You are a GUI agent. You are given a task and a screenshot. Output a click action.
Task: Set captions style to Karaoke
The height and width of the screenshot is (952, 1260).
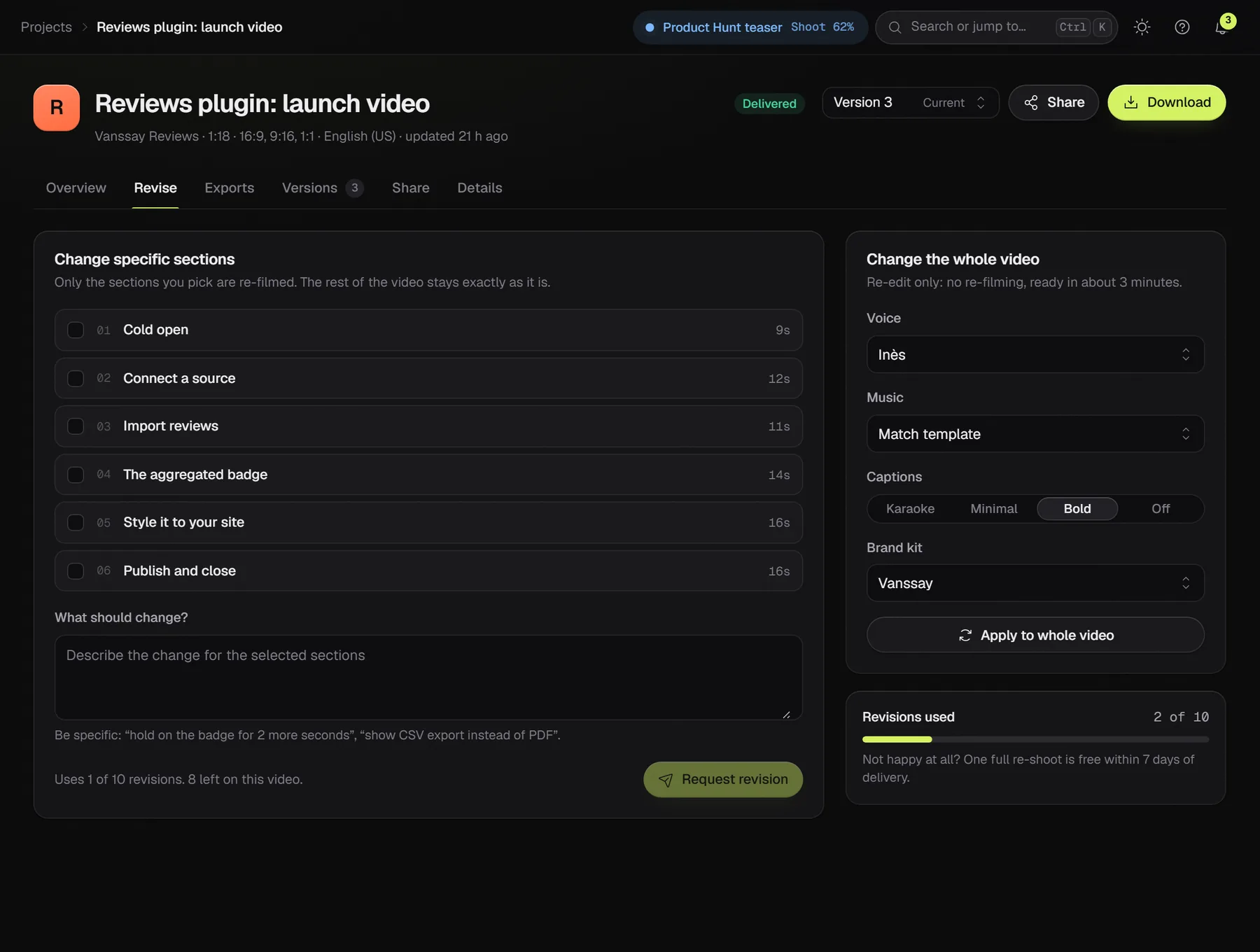point(910,509)
